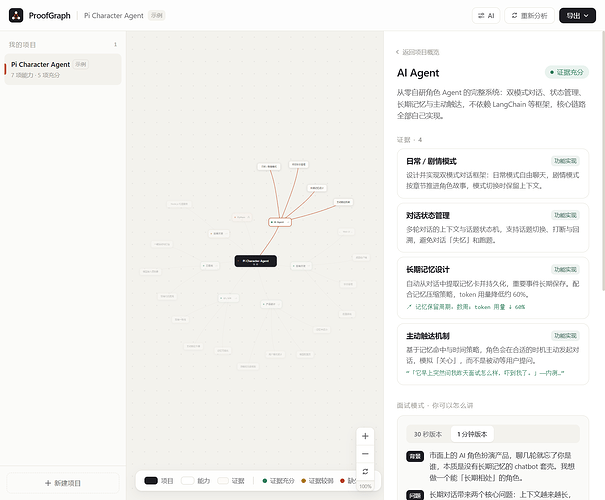Select the Pi Character Agent center node
This screenshot has height=500, width=605.
coord(255,261)
